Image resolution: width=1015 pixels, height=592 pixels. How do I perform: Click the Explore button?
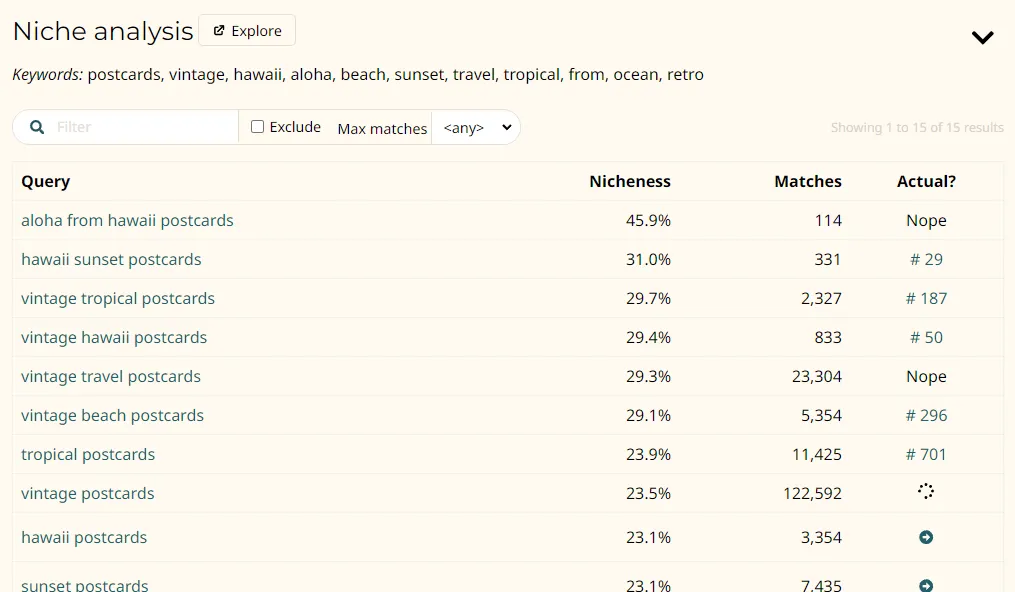[247, 31]
